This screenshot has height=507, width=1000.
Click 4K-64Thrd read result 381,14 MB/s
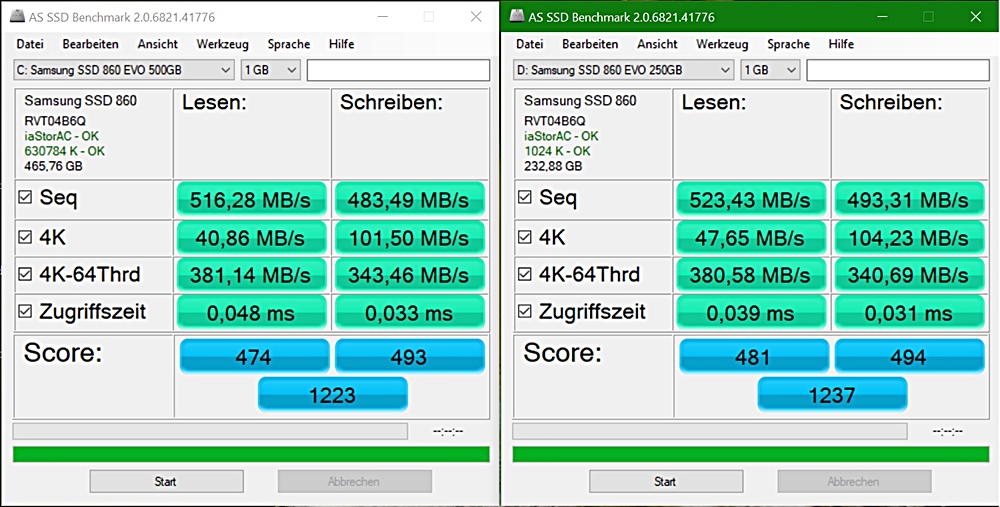pyautogui.click(x=251, y=275)
